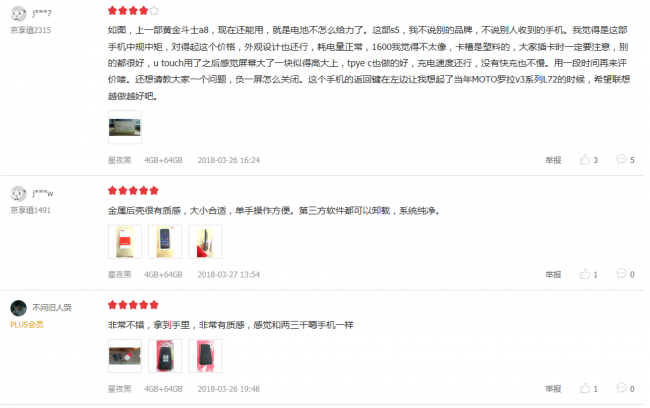Like the review by j***7
650x408 pixels.
pyautogui.click(x=589, y=160)
